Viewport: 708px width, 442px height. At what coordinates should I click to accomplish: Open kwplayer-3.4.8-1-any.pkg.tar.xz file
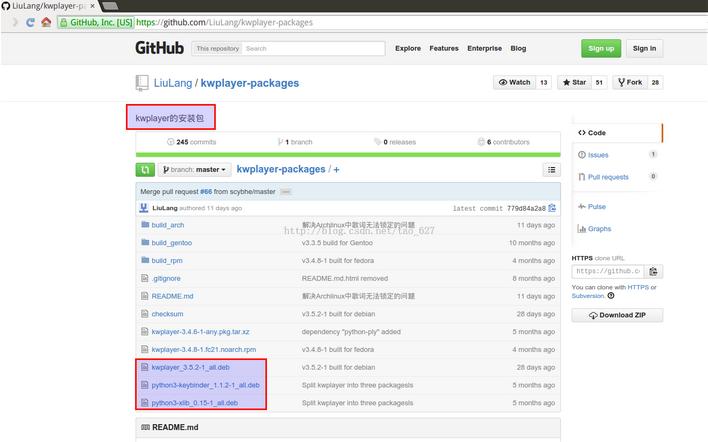200,331
